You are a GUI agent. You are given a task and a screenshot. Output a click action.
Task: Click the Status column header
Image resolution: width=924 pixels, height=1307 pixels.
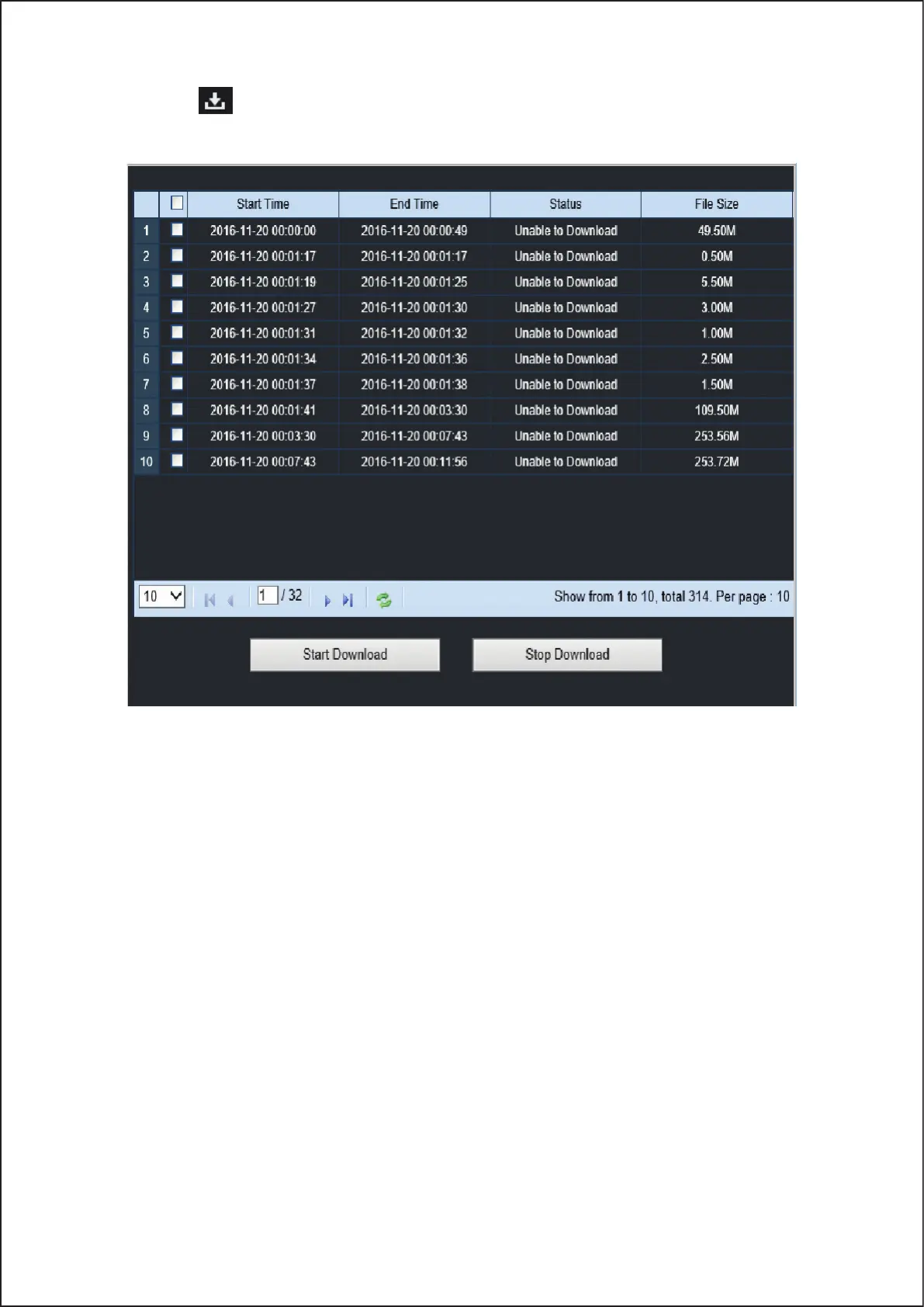pyautogui.click(x=566, y=204)
